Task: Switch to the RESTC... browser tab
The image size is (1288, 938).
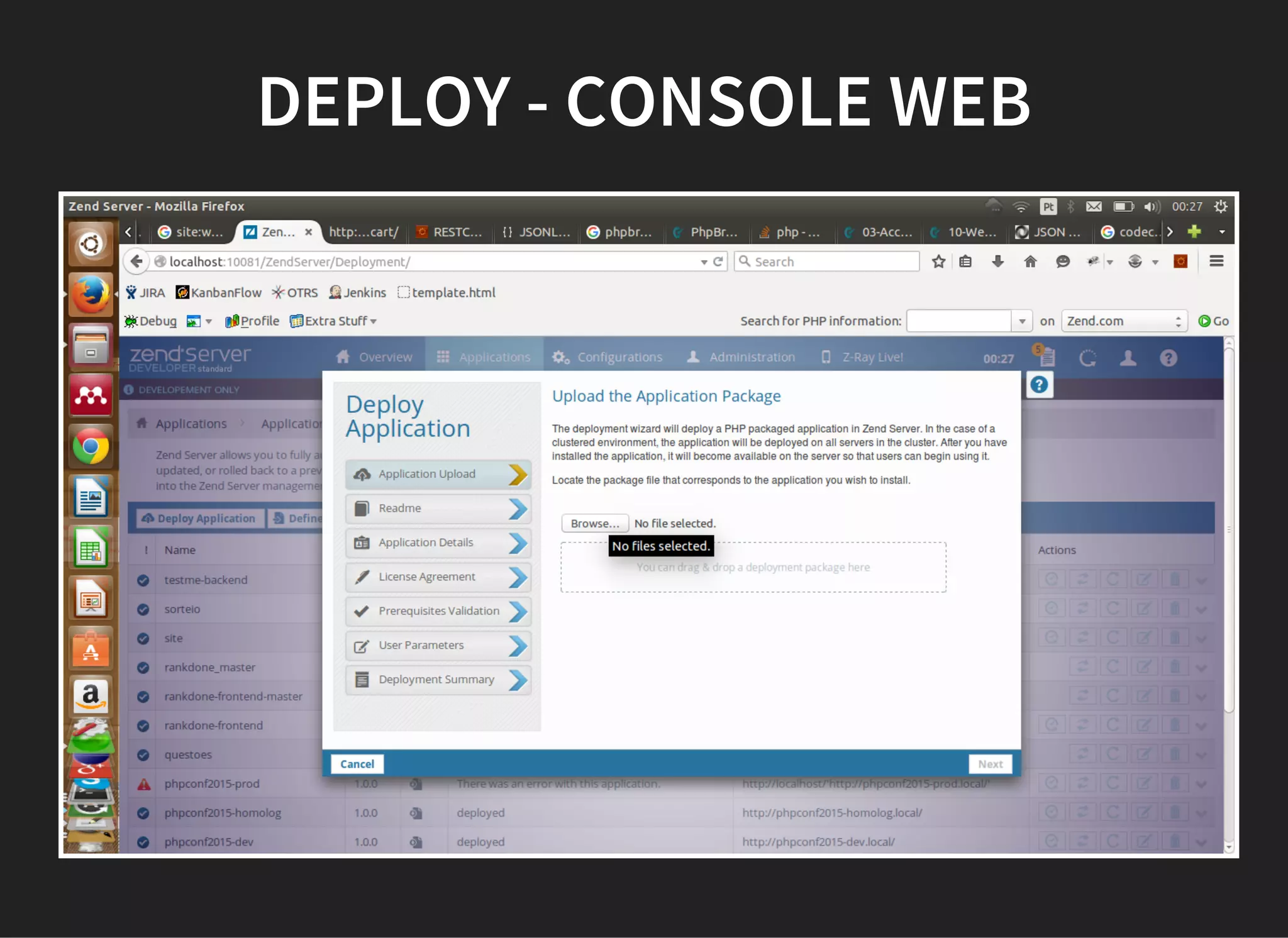Action: pyautogui.click(x=450, y=232)
